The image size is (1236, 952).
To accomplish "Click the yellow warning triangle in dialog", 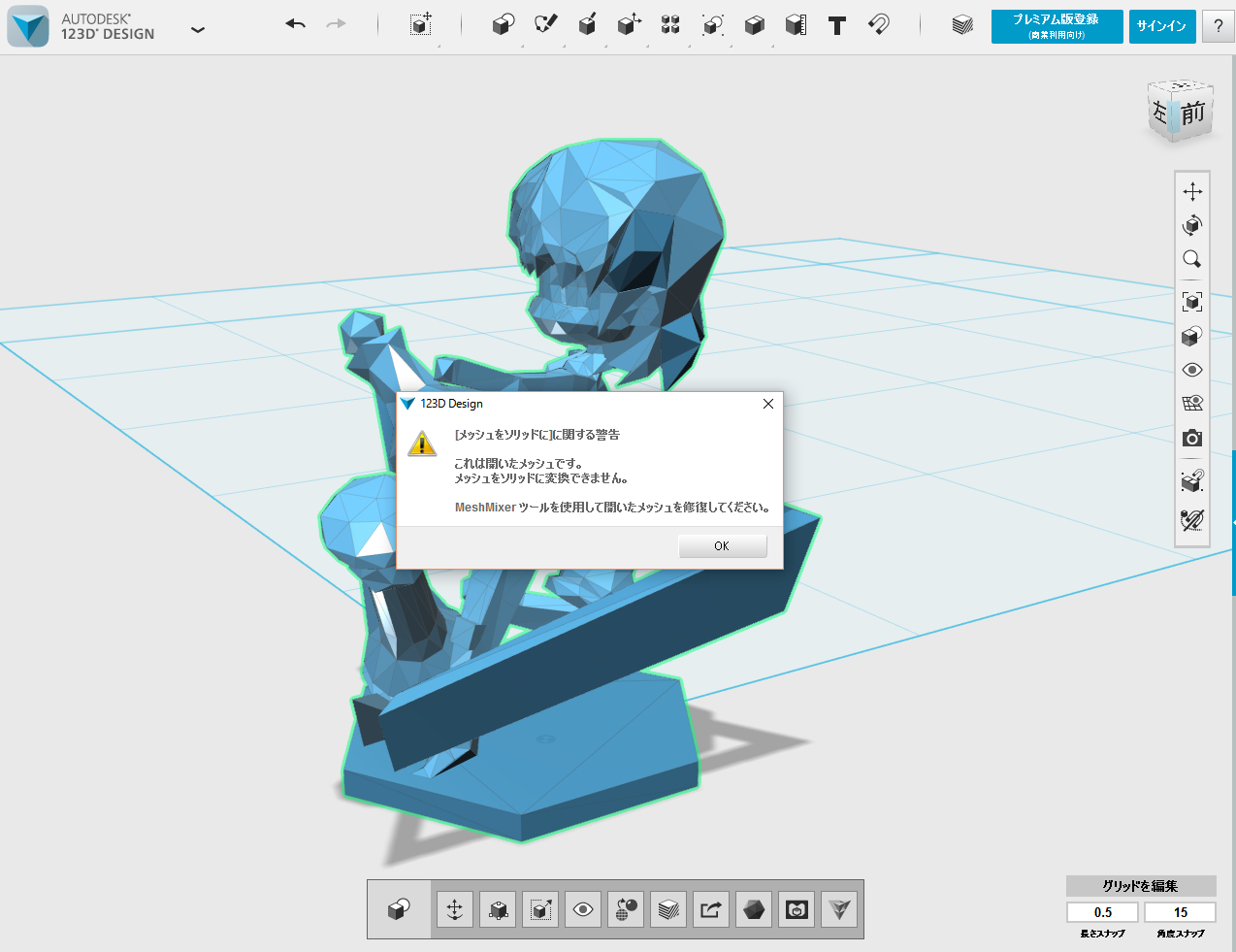I will pyautogui.click(x=422, y=444).
